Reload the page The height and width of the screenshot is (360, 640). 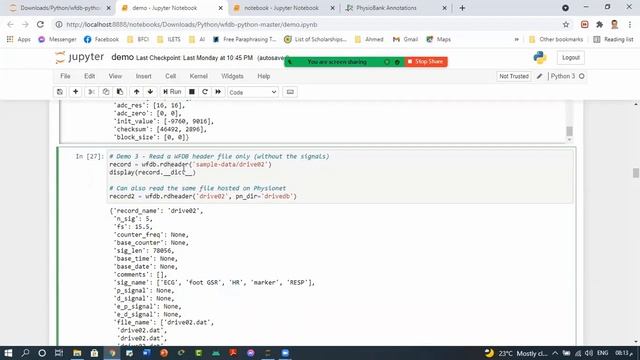40,24
